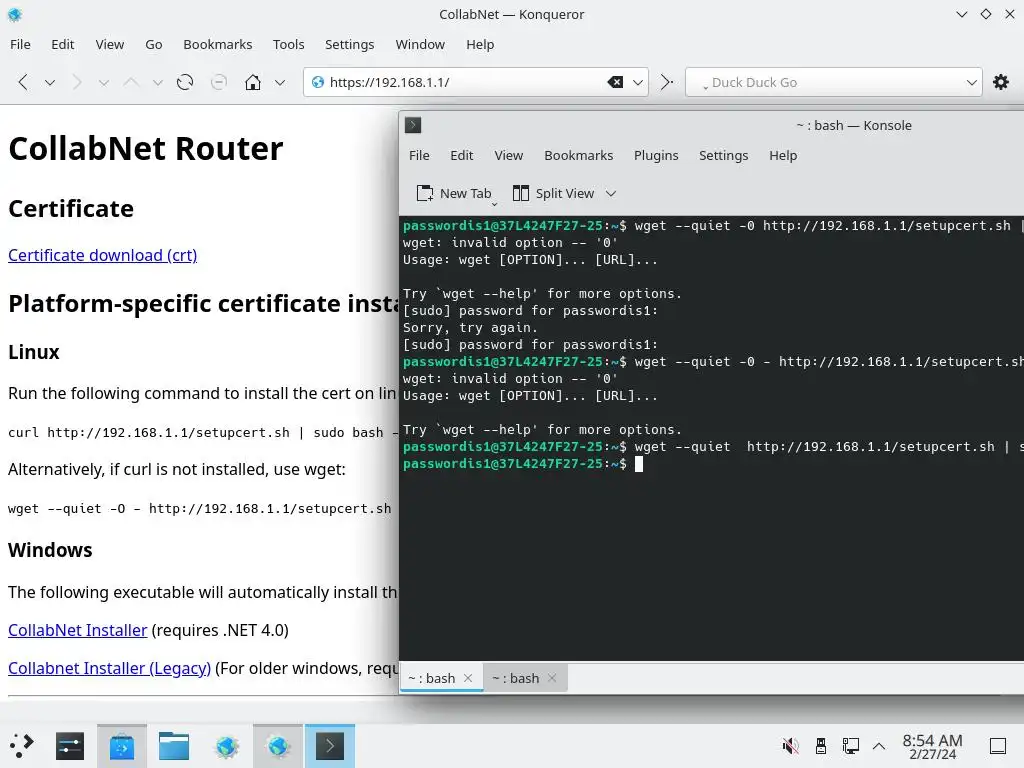Focus the Duck Duck Go search field

(833, 82)
